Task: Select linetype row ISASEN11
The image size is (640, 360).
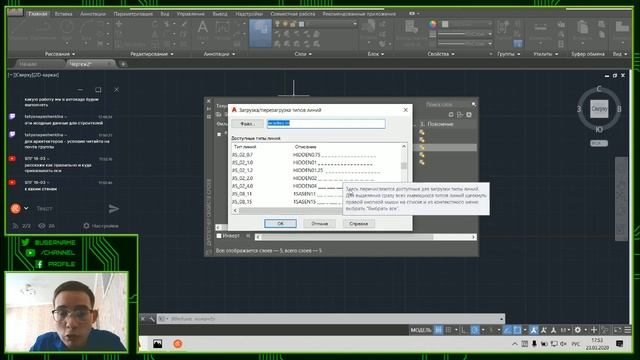Action: 287,194
